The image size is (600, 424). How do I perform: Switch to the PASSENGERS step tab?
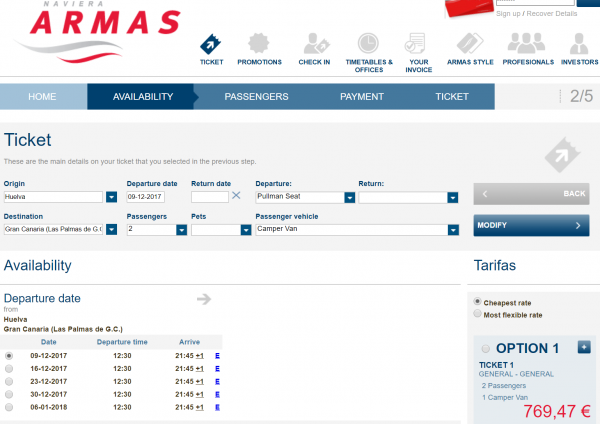pos(256,97)
